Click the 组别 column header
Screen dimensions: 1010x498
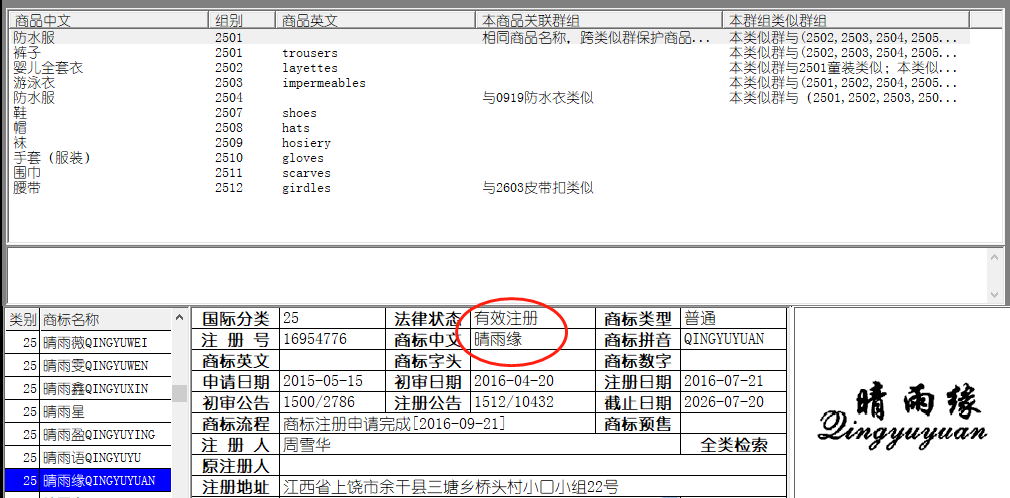click(242, 20)
